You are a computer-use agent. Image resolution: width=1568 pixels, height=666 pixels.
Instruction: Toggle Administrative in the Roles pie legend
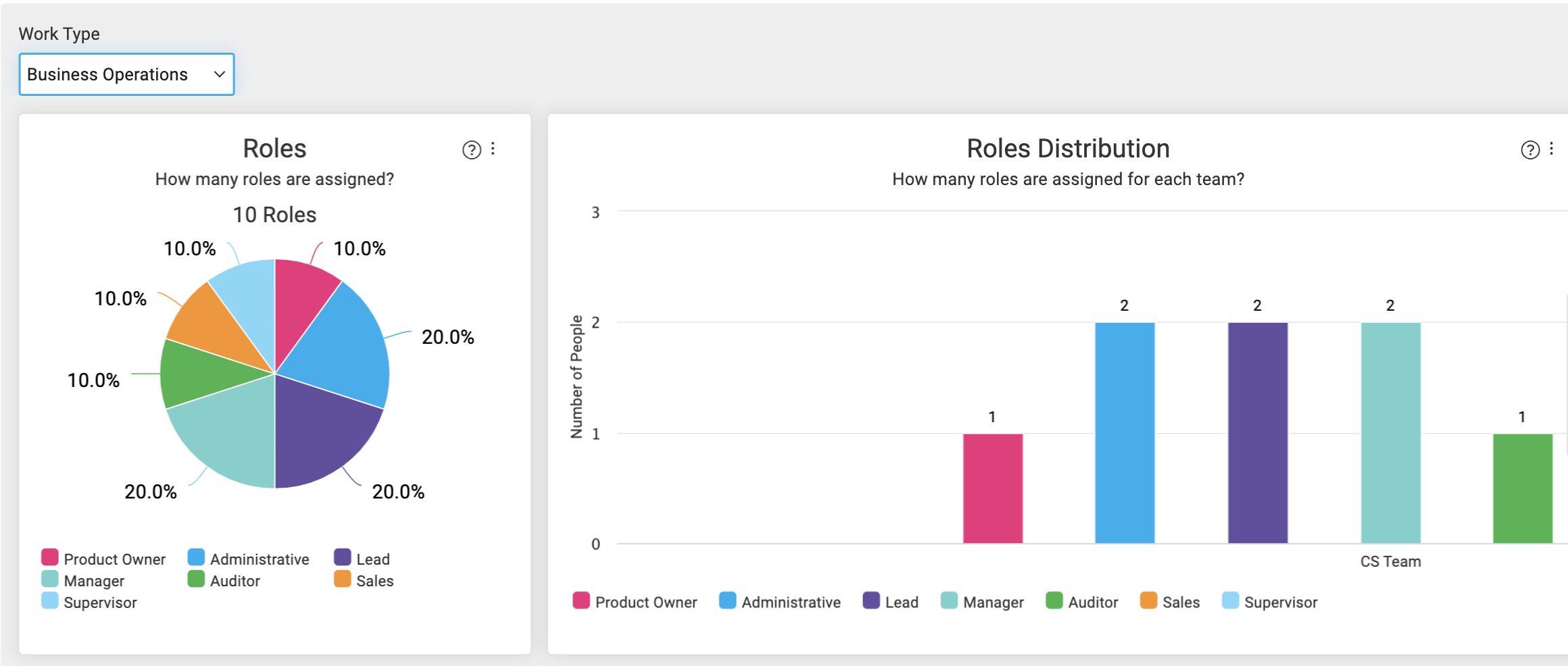[x=249, y=559]
